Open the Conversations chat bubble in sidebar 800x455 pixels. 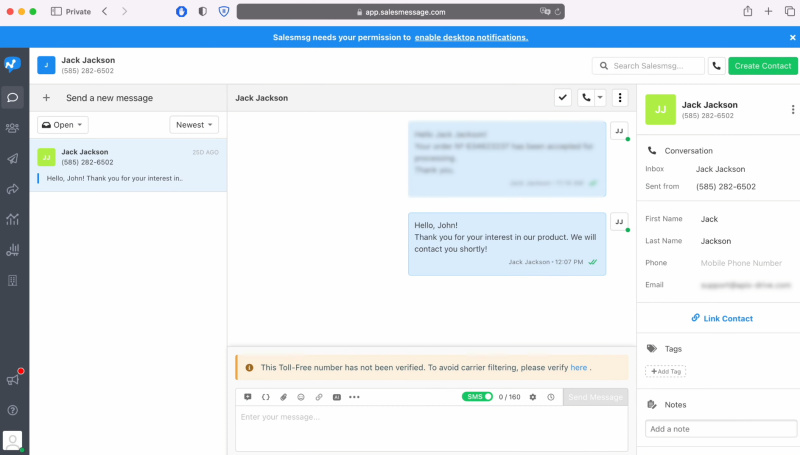coord(13,97)
